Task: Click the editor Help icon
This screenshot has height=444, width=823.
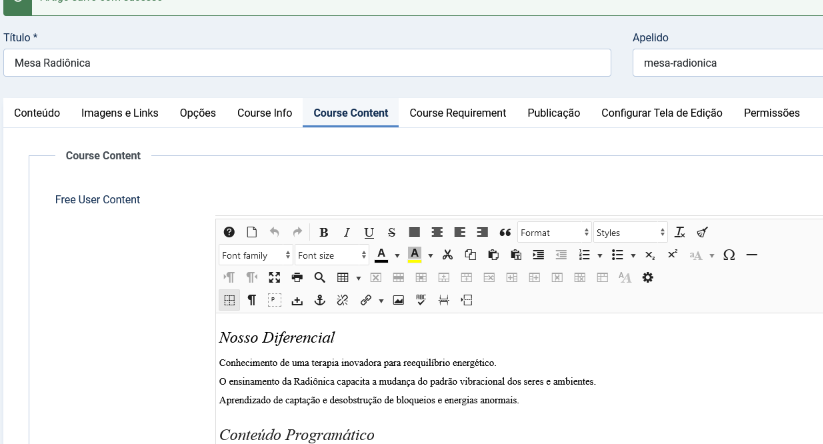Action: coord(229,232)
